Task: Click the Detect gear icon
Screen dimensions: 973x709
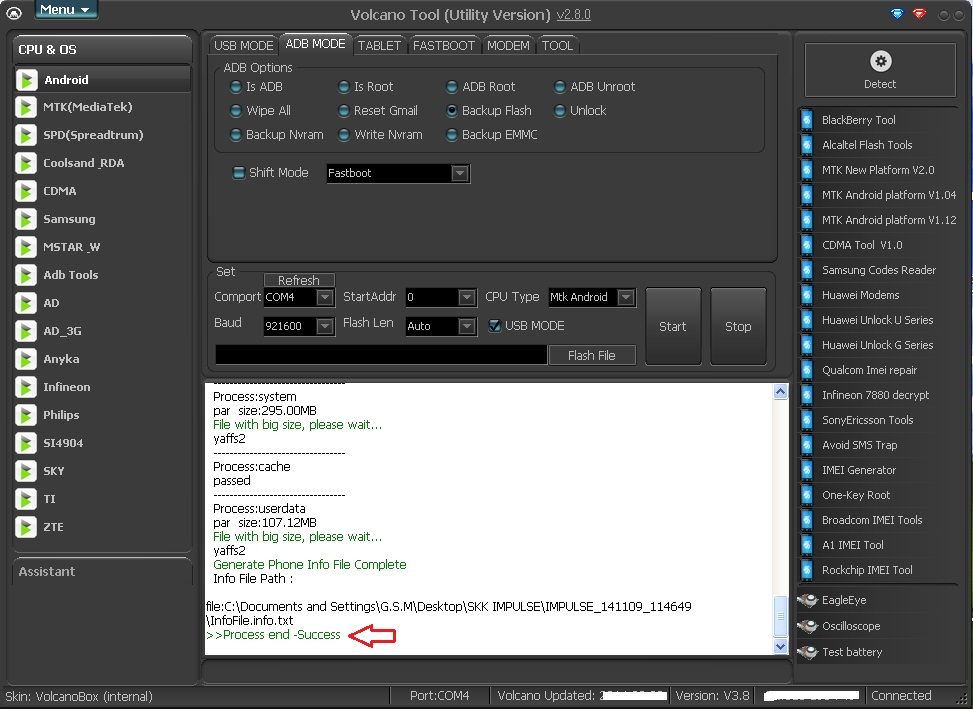Action: (x=880, y=62)
